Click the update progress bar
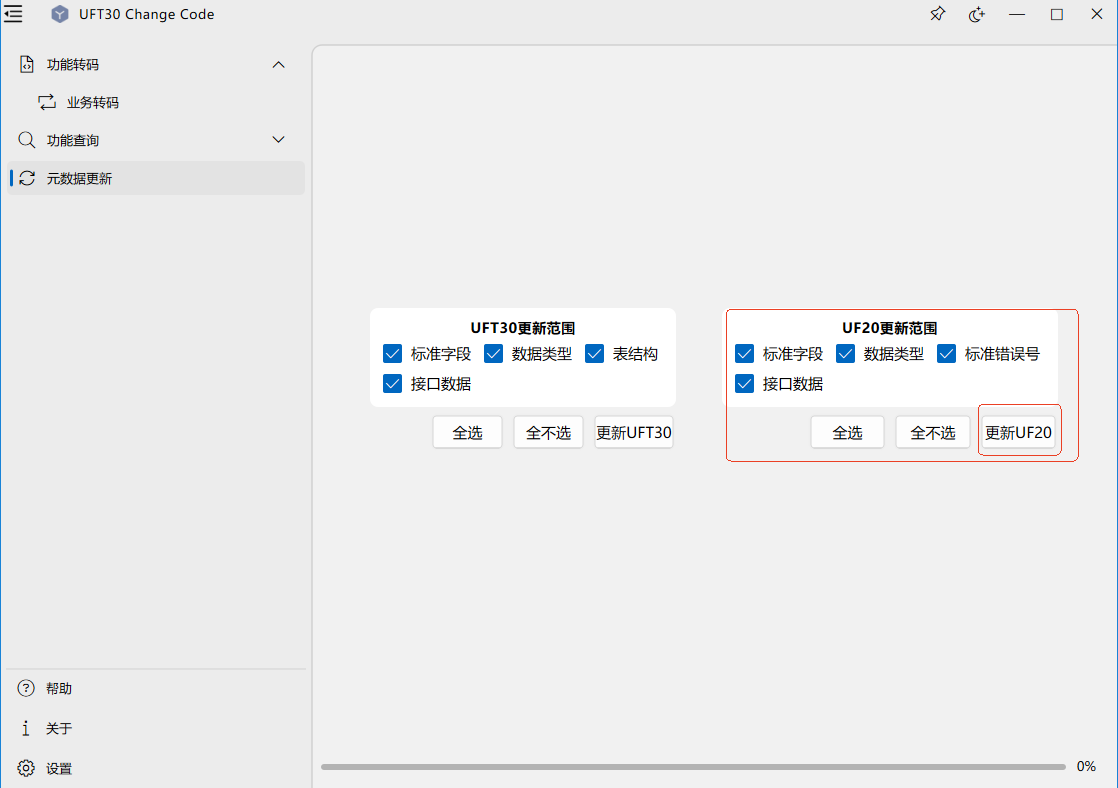 (x=693, y=767)
